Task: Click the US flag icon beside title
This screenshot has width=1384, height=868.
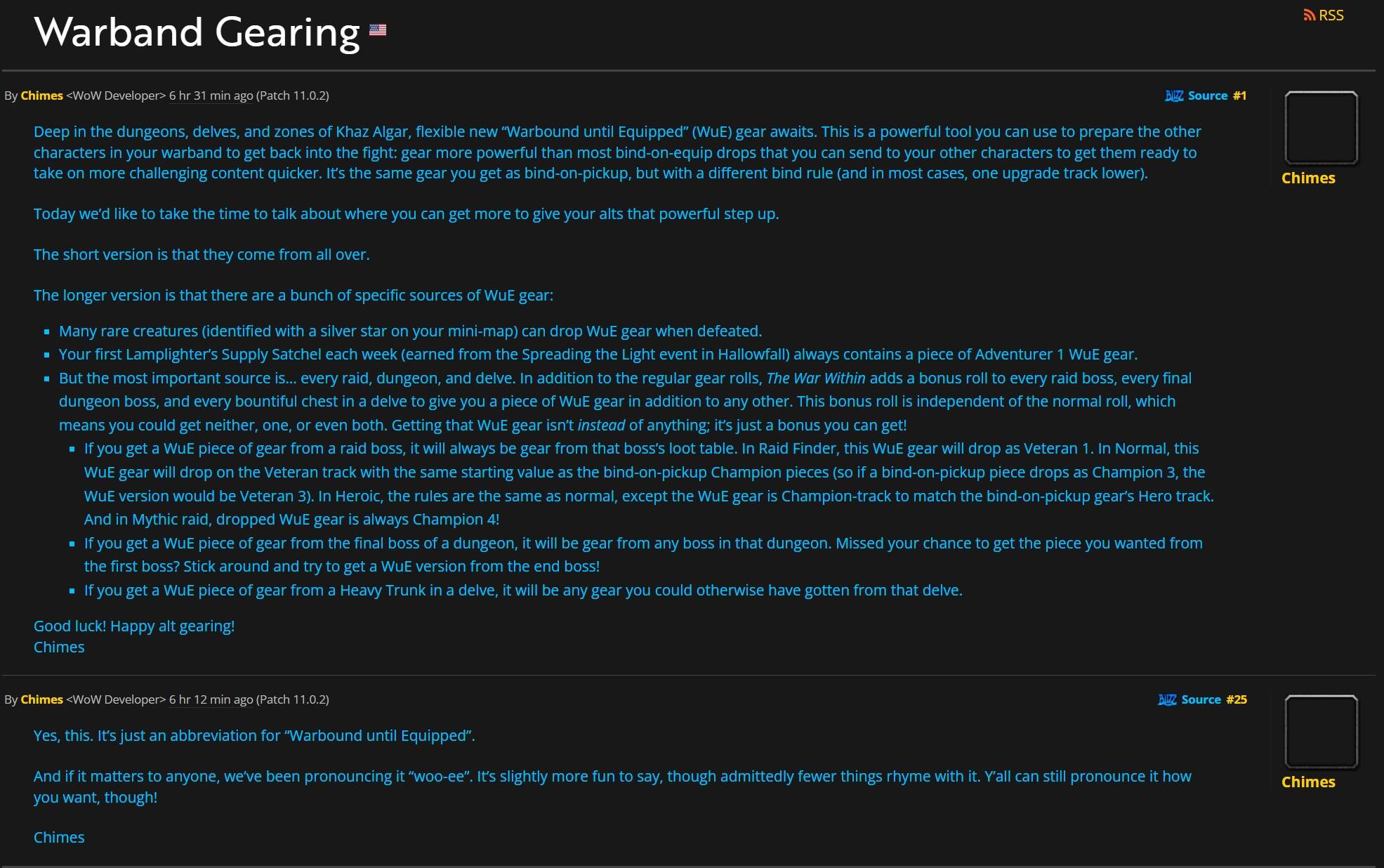Action: click(378, 29)
